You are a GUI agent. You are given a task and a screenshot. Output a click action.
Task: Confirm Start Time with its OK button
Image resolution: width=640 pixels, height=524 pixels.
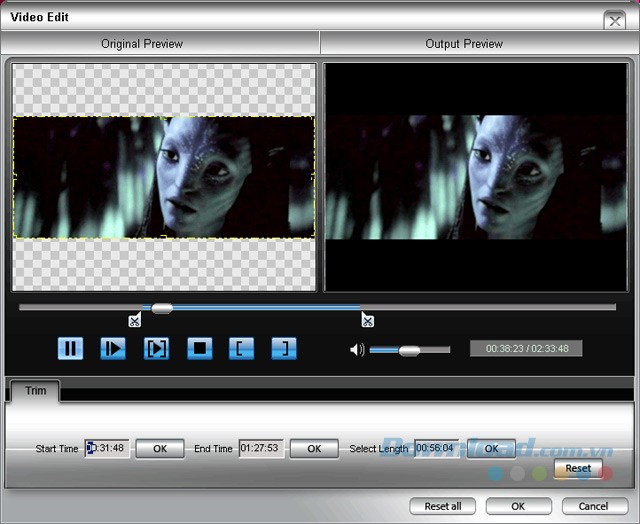click(160, 449)
